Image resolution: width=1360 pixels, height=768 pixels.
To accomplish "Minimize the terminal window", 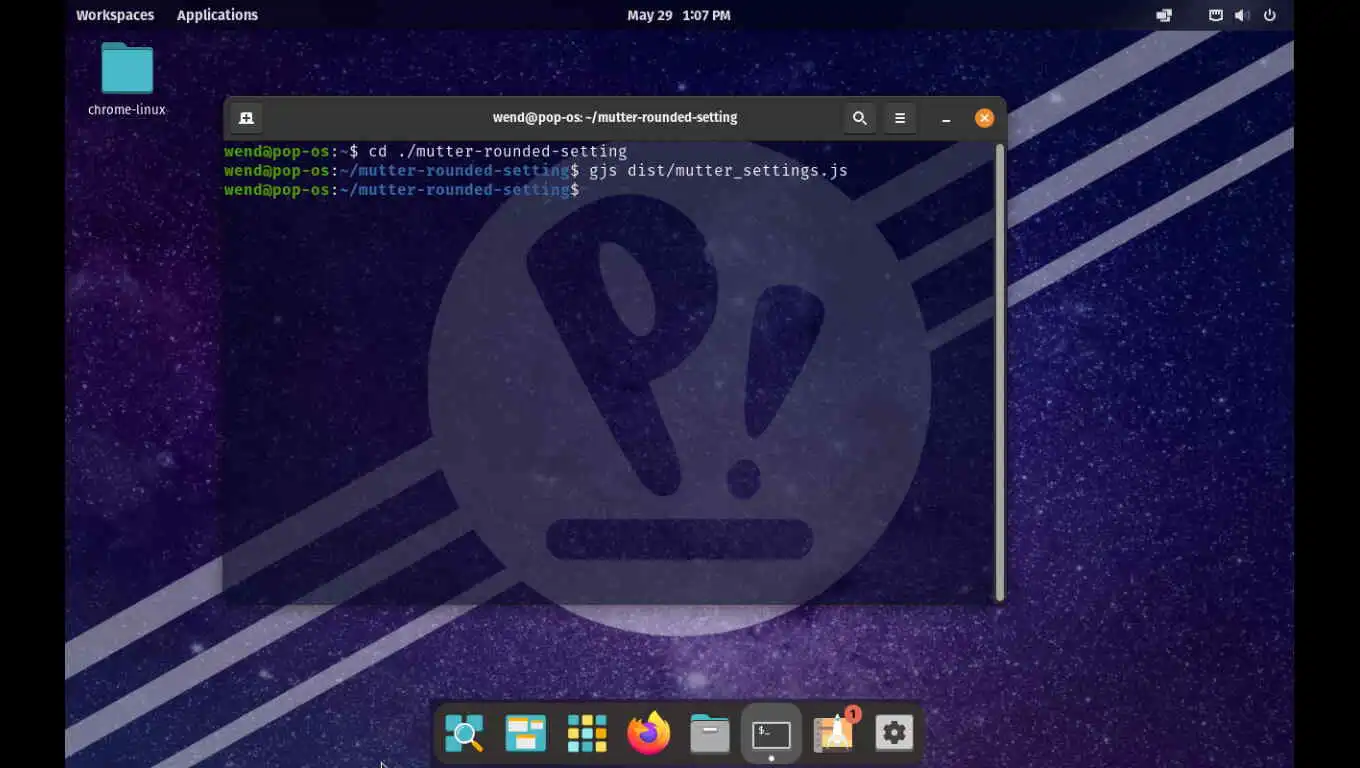I will pos(945,119).
